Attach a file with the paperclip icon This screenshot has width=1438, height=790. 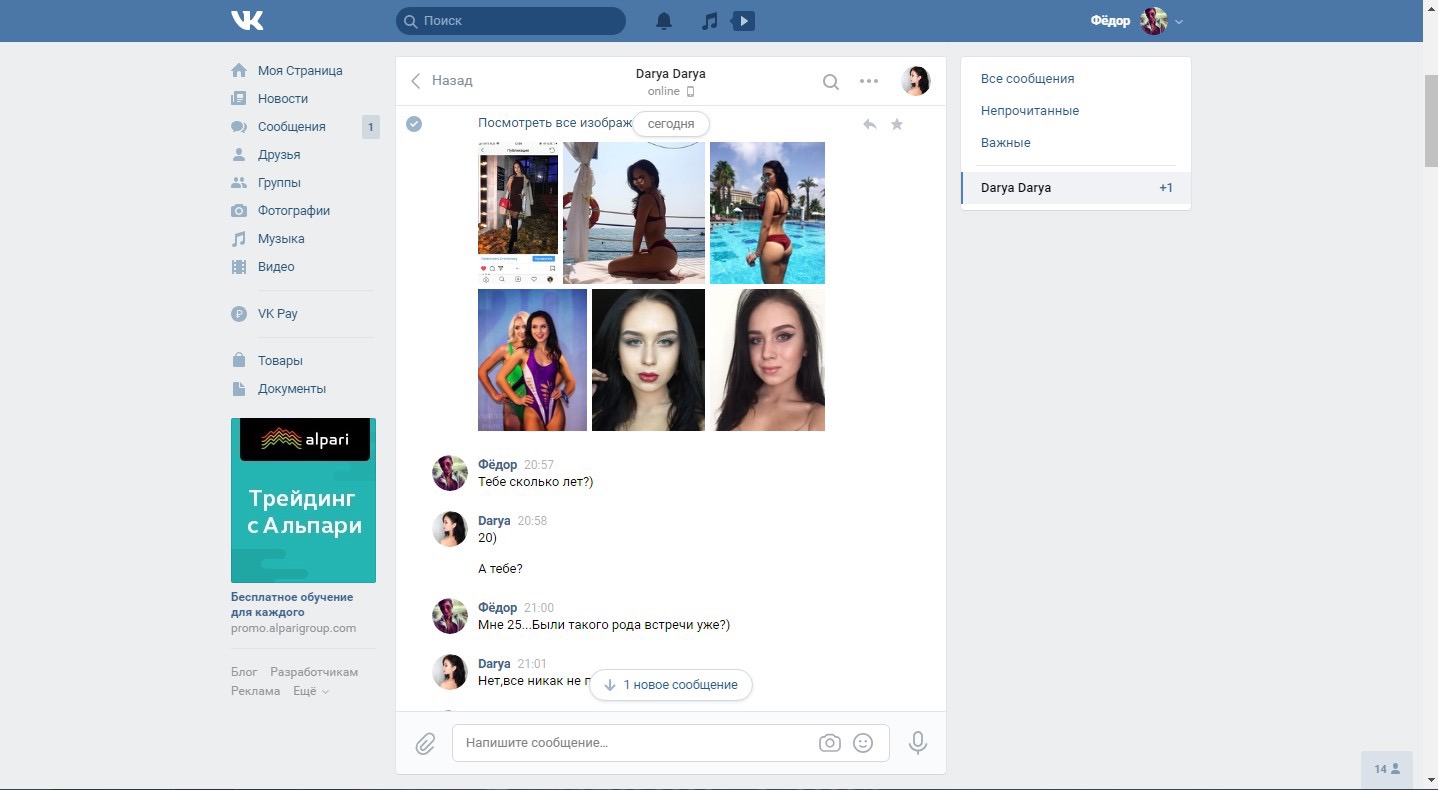(x=425, y=743)
